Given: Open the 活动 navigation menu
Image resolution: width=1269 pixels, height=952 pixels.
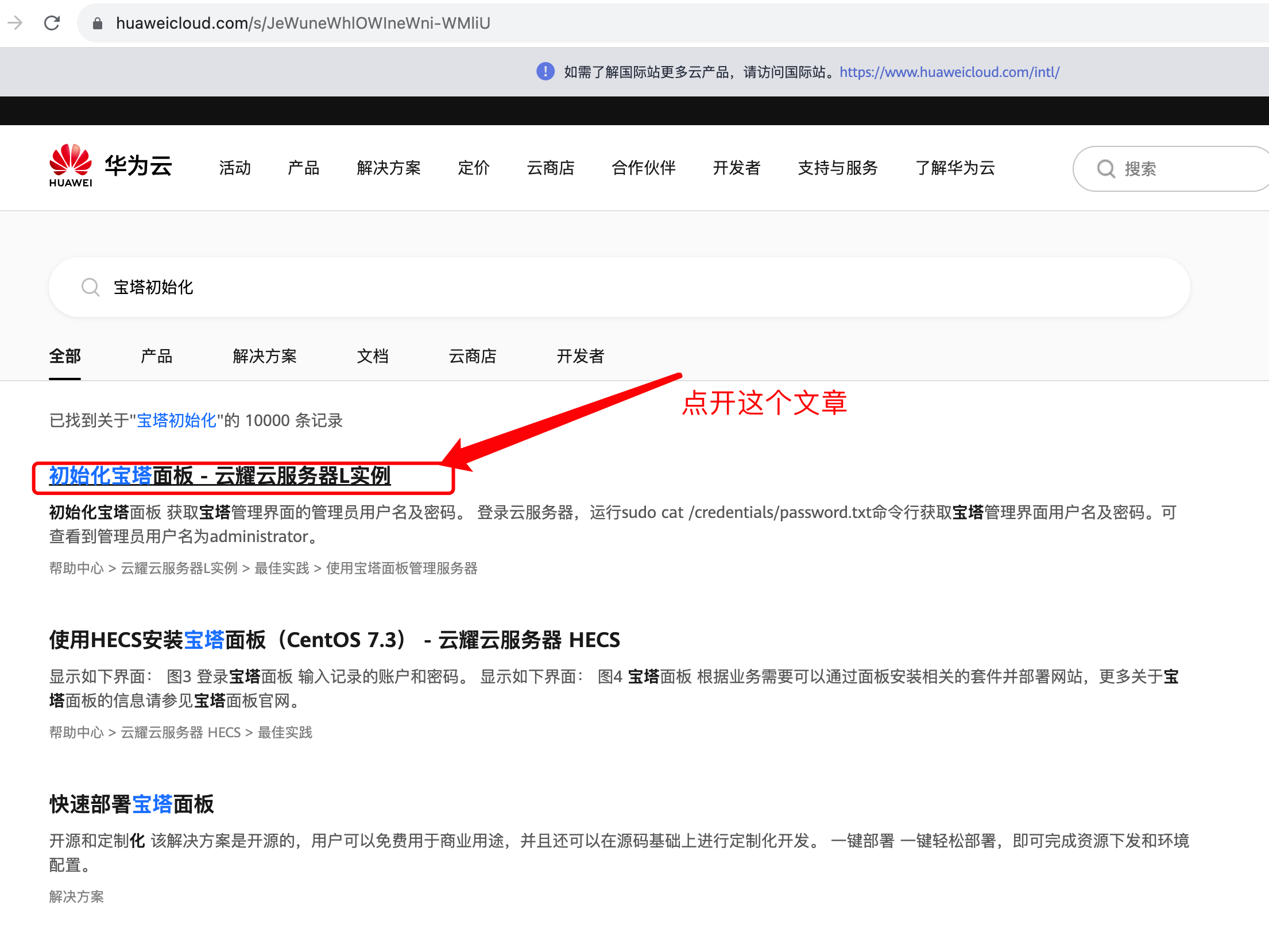Looking at the screenshot, I should coord(235,168).
